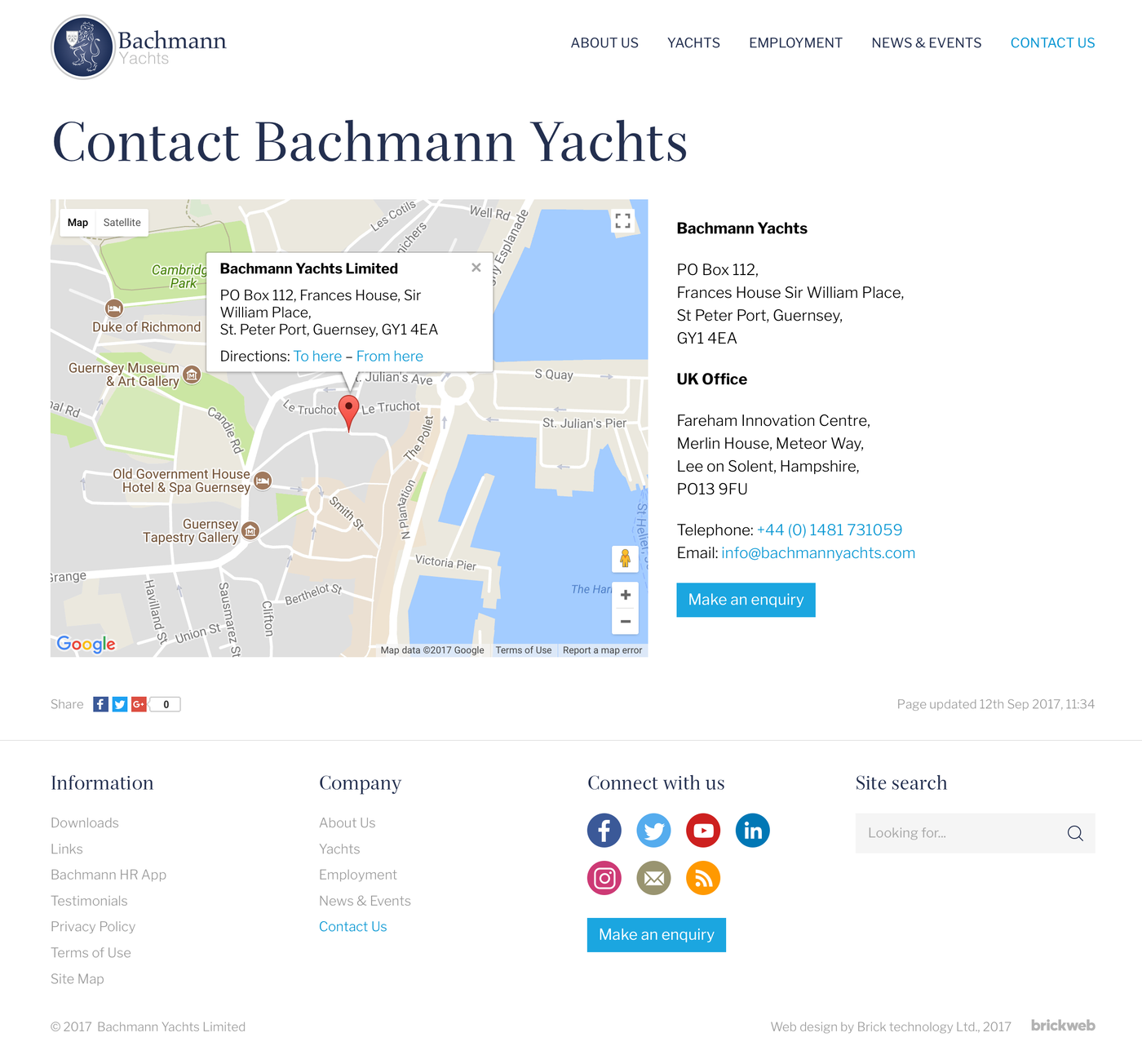Screen dimensions: 1142x1064
Task: Toggle fullscreen view on the map
Action: coord(623,221)
